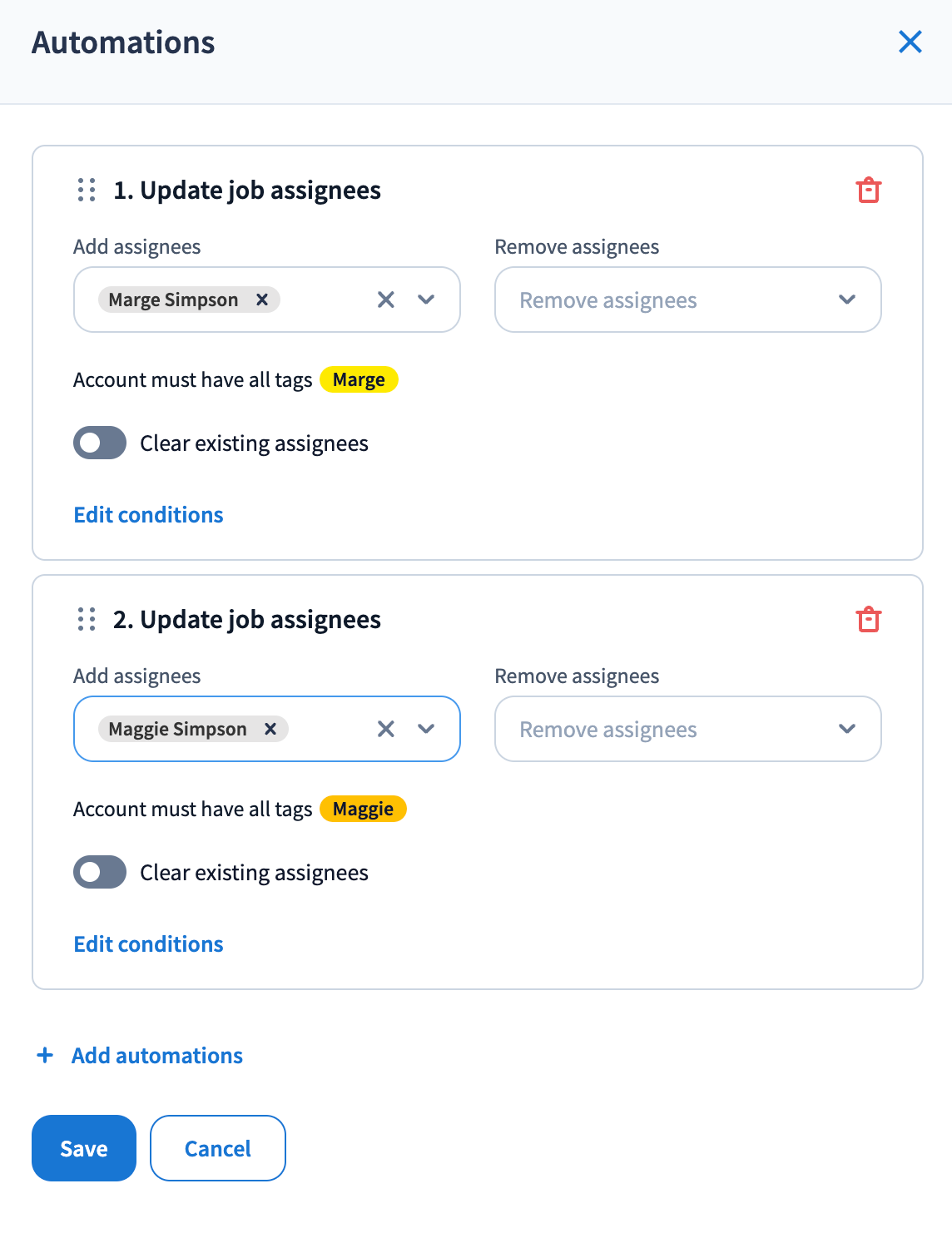The width and height of the screenshot is (952, 1238).
Task: Expand Add assignees dropdown in automation 2
Action: point(427,729)
